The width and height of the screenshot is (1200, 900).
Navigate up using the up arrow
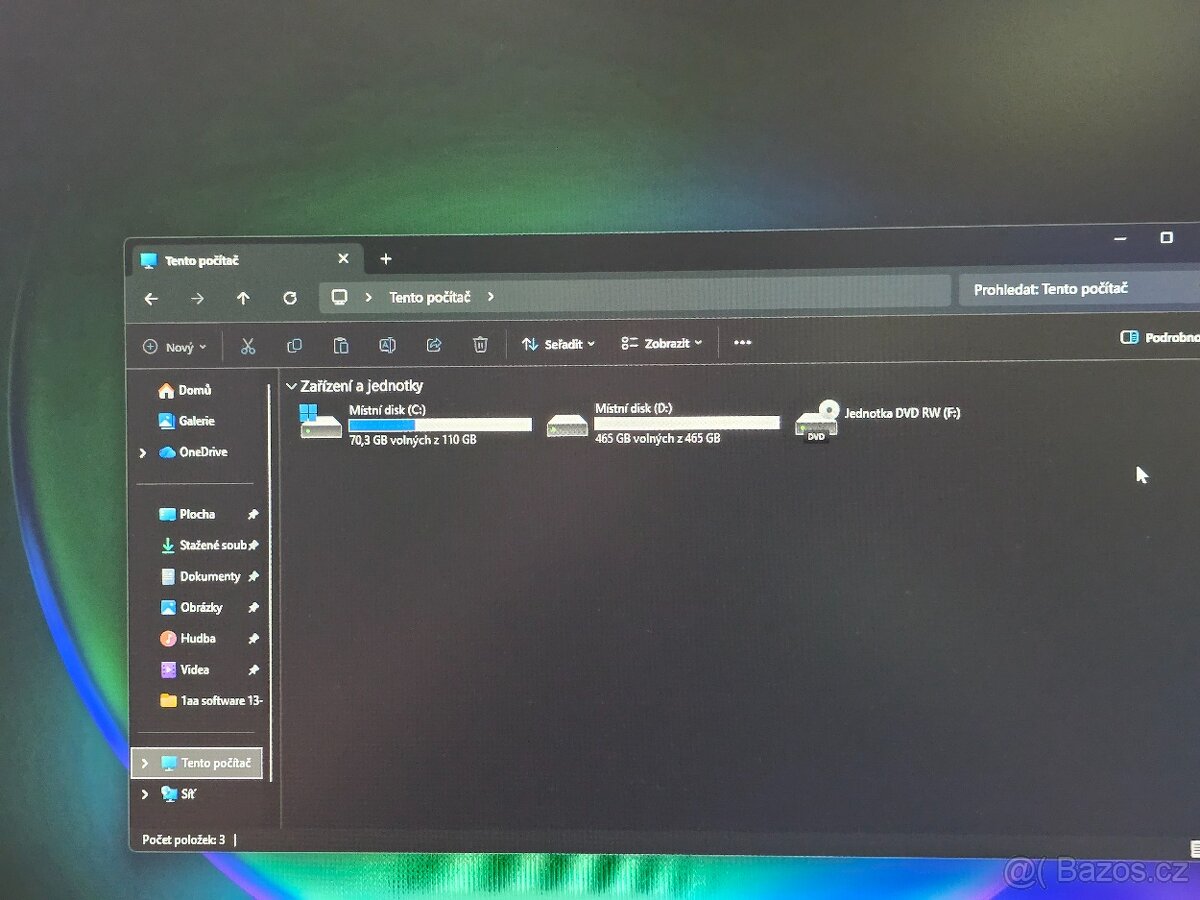click(243, 297)
